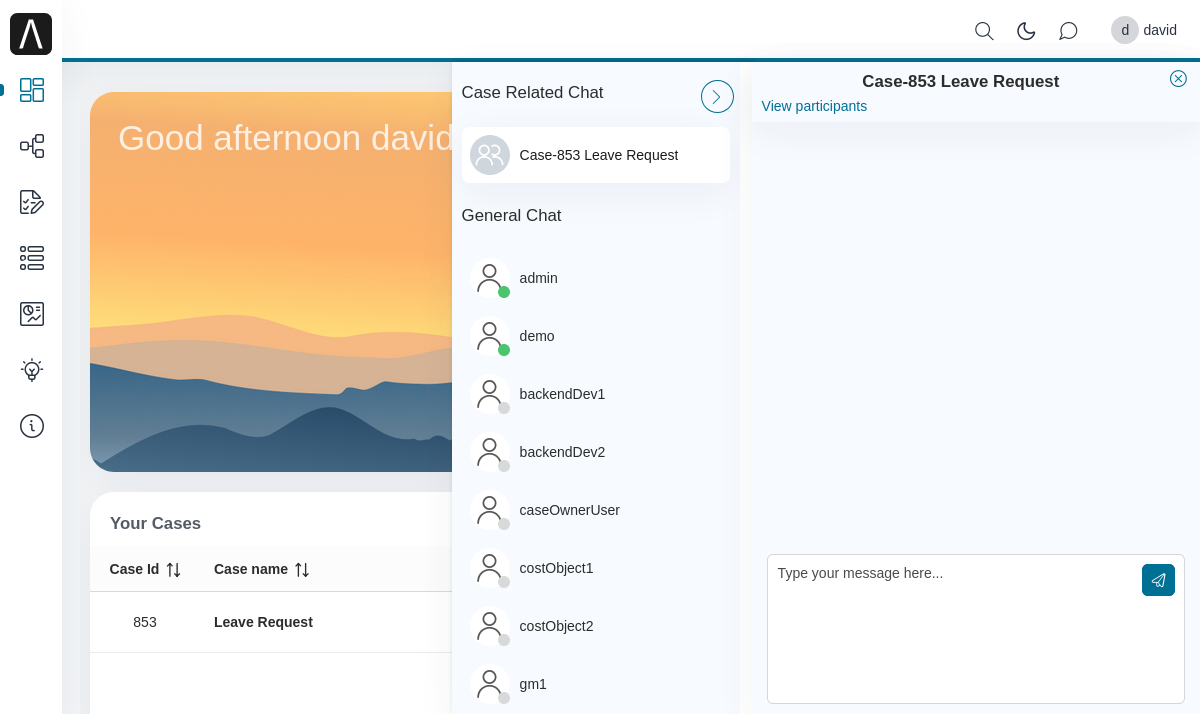Click the message input text area
1200x714 pixels.
[x=950, y=630]
